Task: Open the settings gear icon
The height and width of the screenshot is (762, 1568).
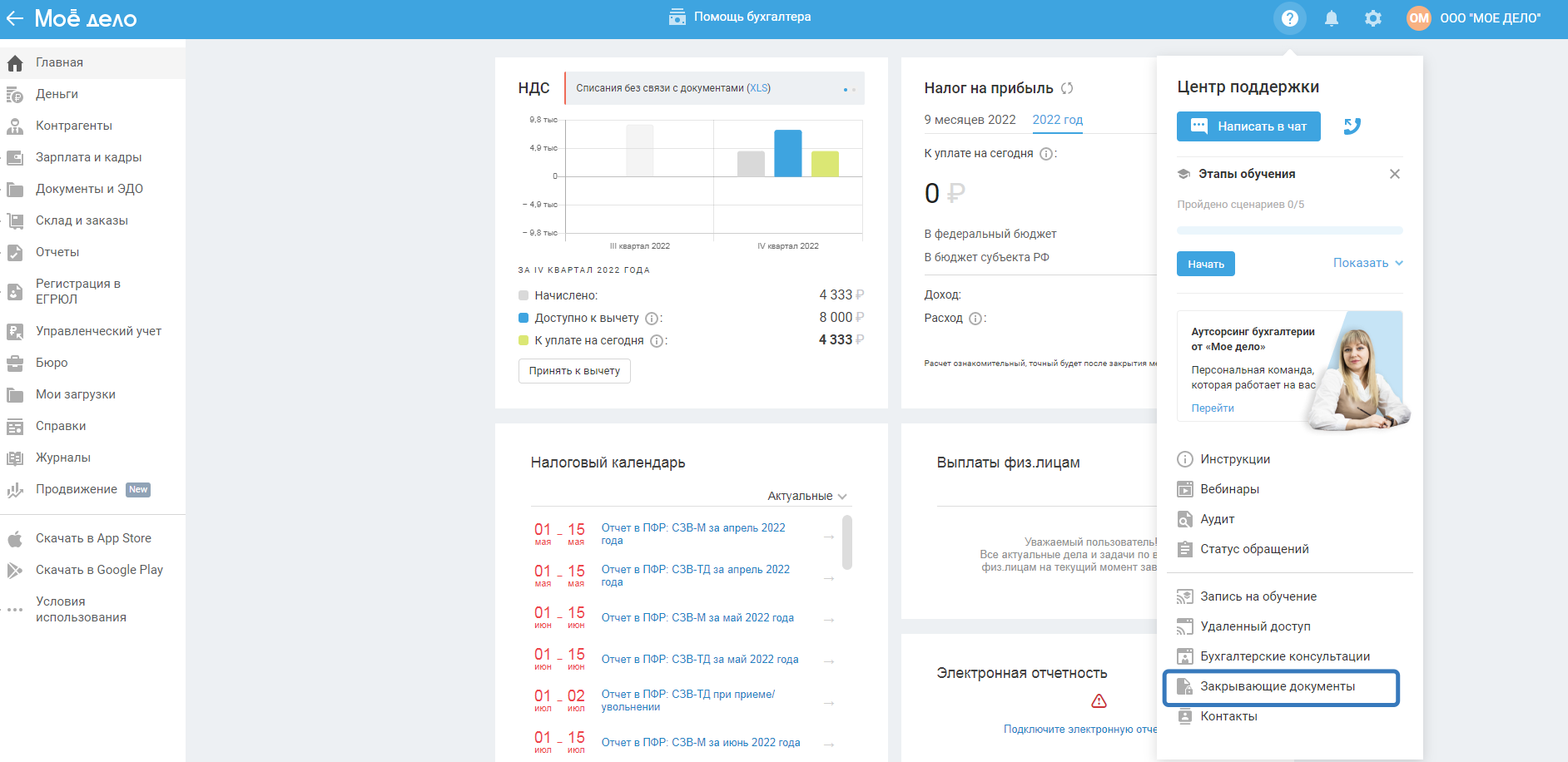Action: 1373,17
